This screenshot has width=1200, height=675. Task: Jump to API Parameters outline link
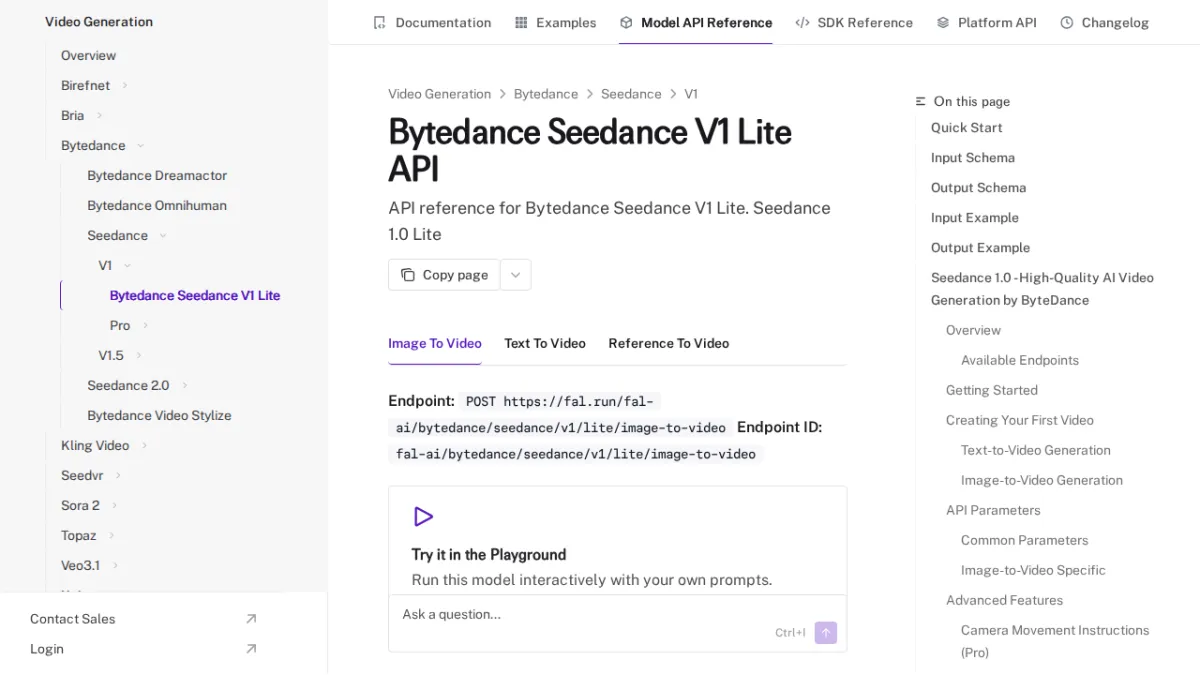click(x=993, y=510)
